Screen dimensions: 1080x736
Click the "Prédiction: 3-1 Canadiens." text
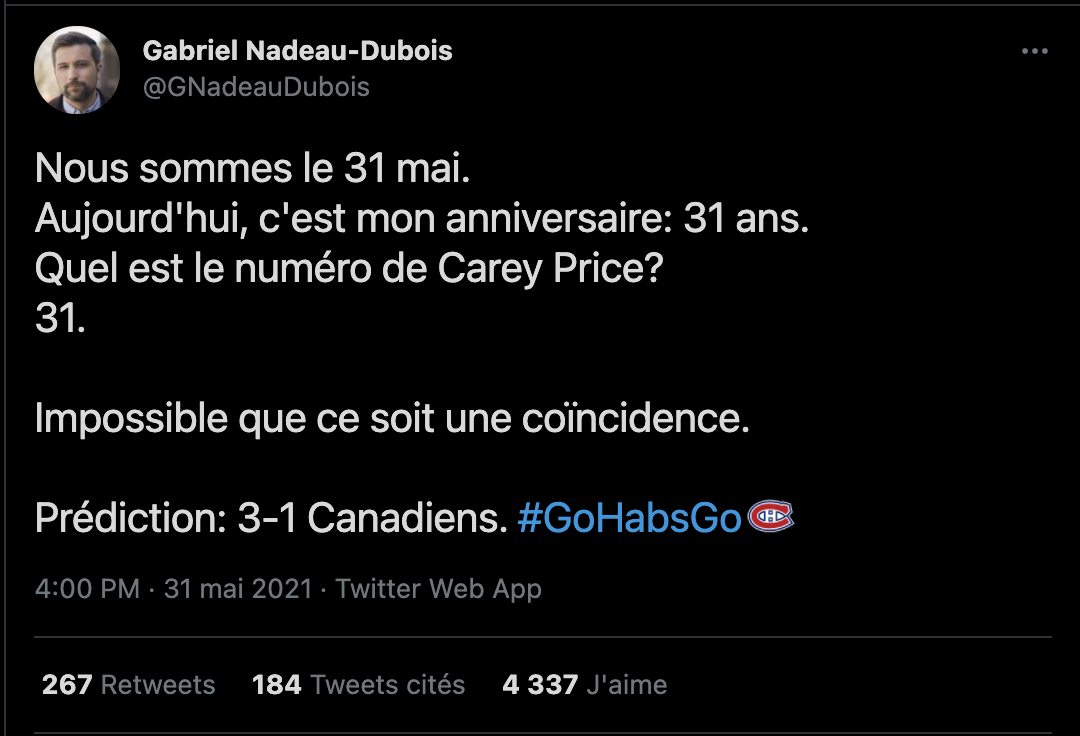270,518
